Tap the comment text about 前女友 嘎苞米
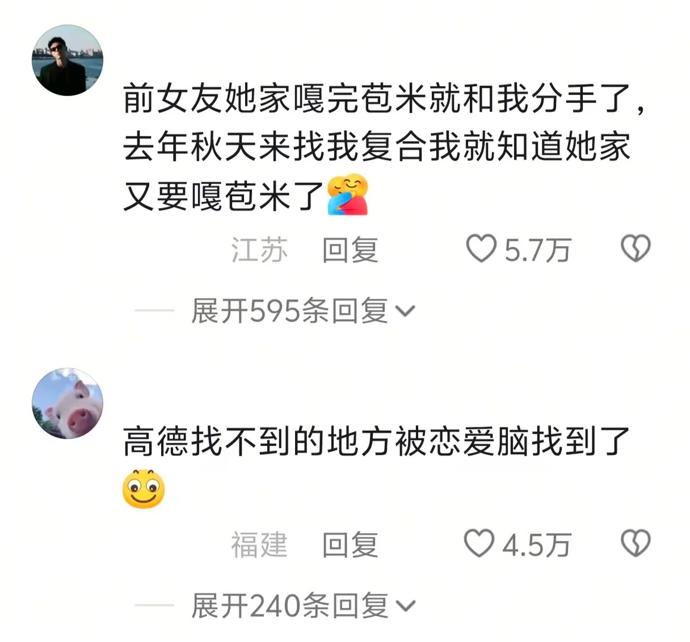690x642 pixels. click(384, 147)
